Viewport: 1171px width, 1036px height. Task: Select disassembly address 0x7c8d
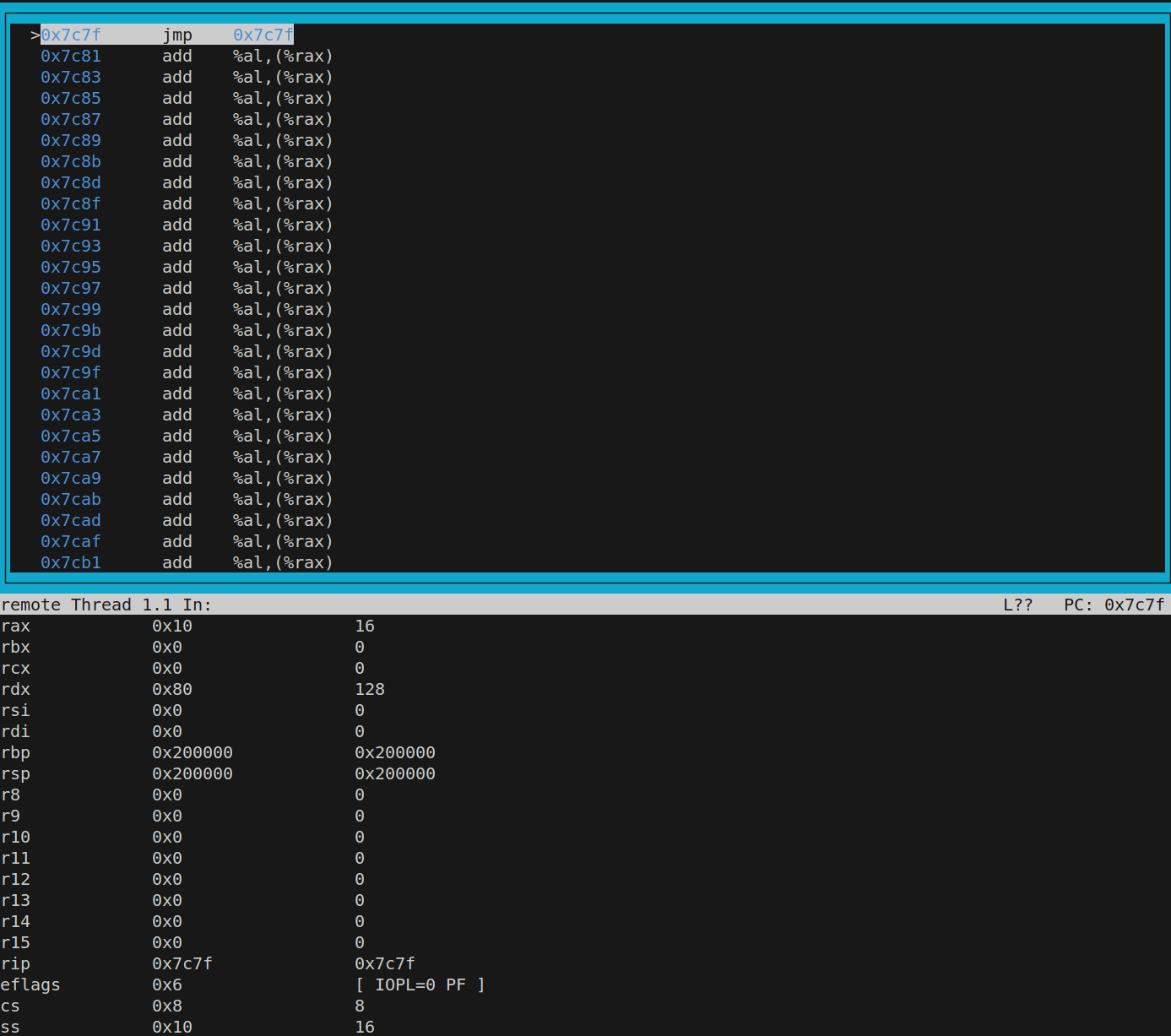[71, 182]
